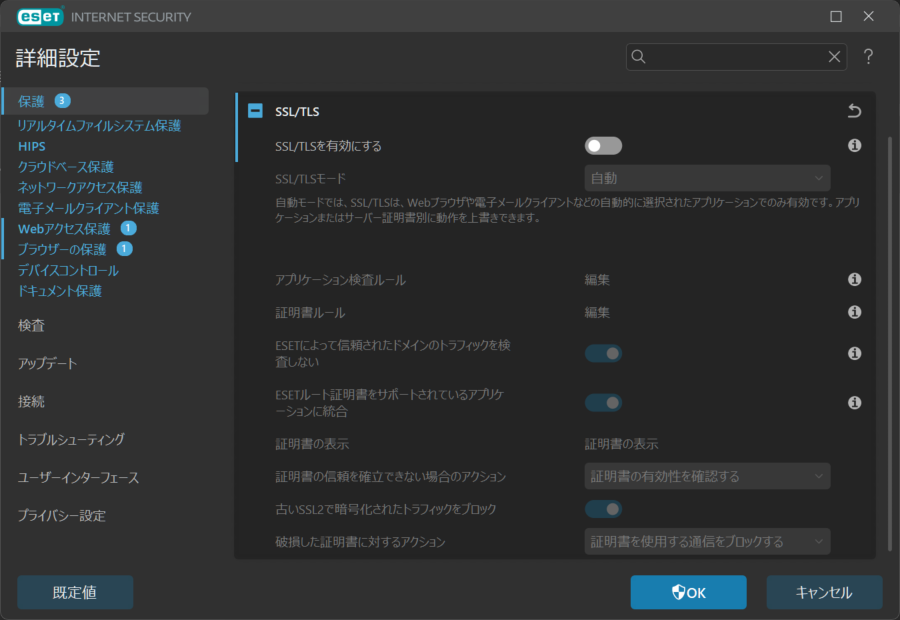Image resolution: width=900 pixels, height=620 pixels.
Task: Collapse the SSL/TLS section
Action: [x=255, y=111]
